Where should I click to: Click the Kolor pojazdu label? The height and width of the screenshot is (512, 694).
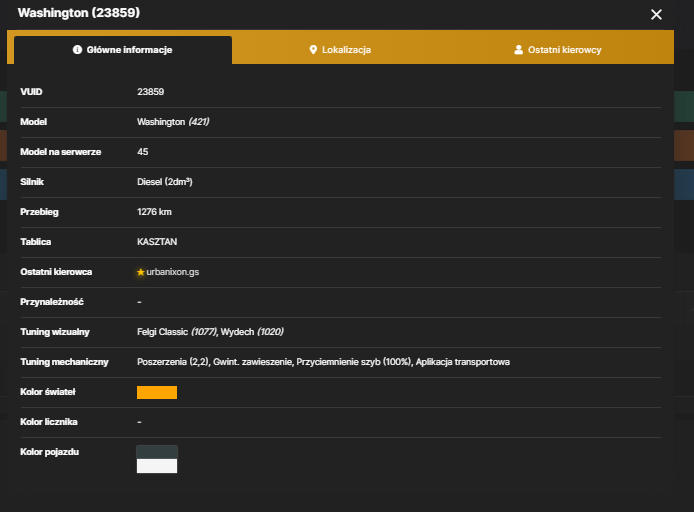50,452
